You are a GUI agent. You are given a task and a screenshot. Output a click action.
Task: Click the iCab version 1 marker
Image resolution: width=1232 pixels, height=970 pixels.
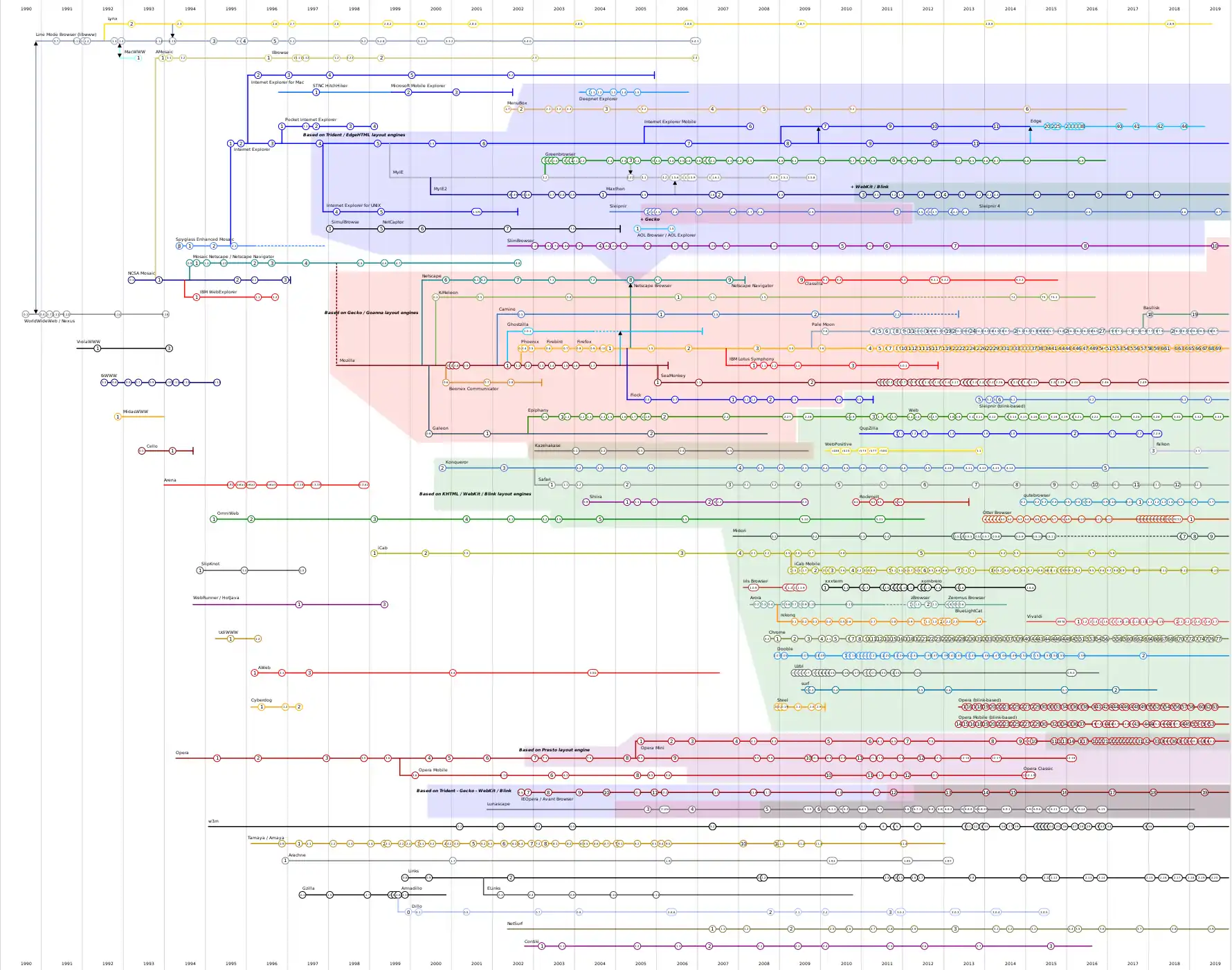tap(374, 553)
